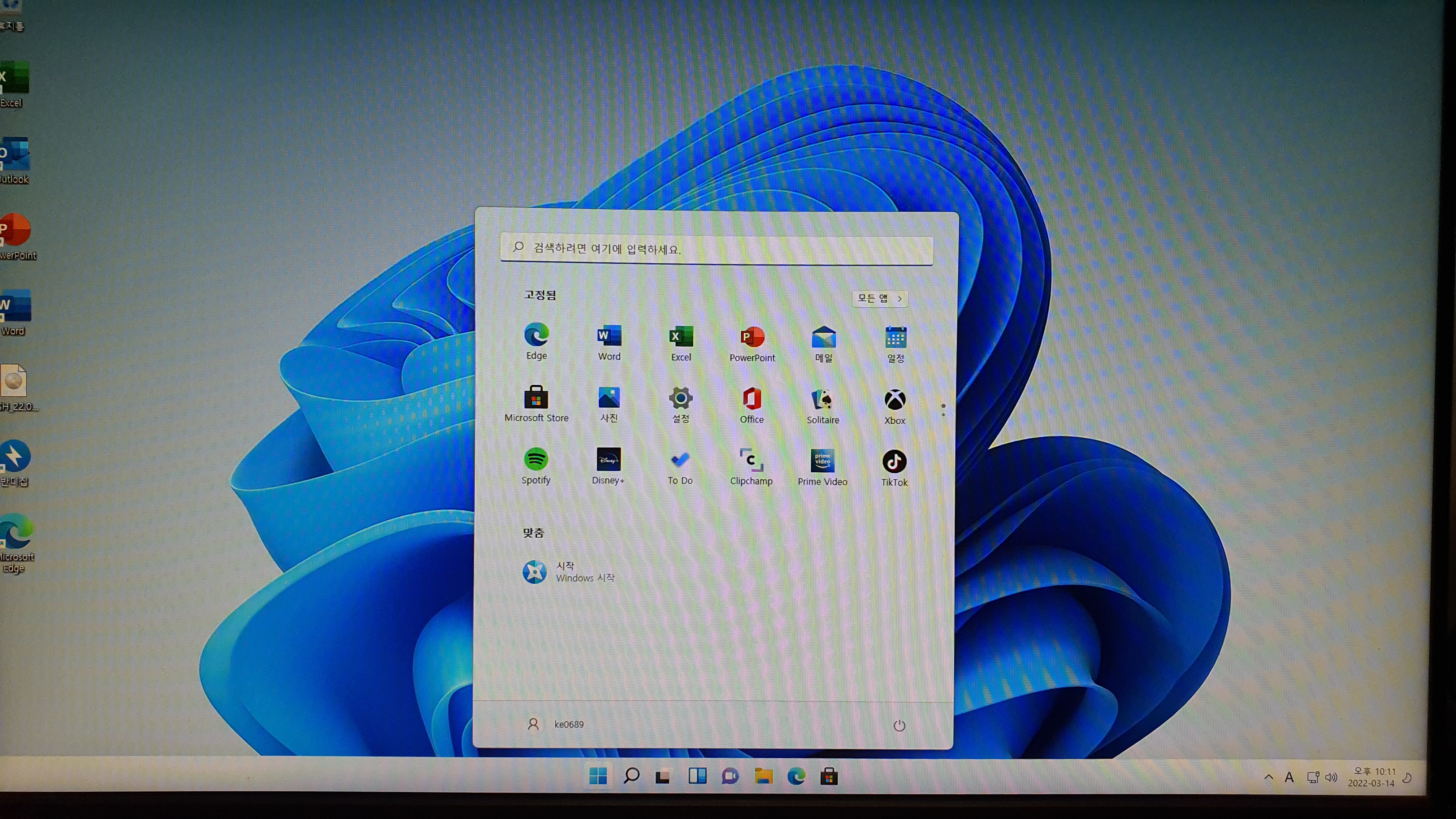This screenshot has width=1456, height=819.
Task: Open the recommended Windows 시작 item
Action: [569, 571]
